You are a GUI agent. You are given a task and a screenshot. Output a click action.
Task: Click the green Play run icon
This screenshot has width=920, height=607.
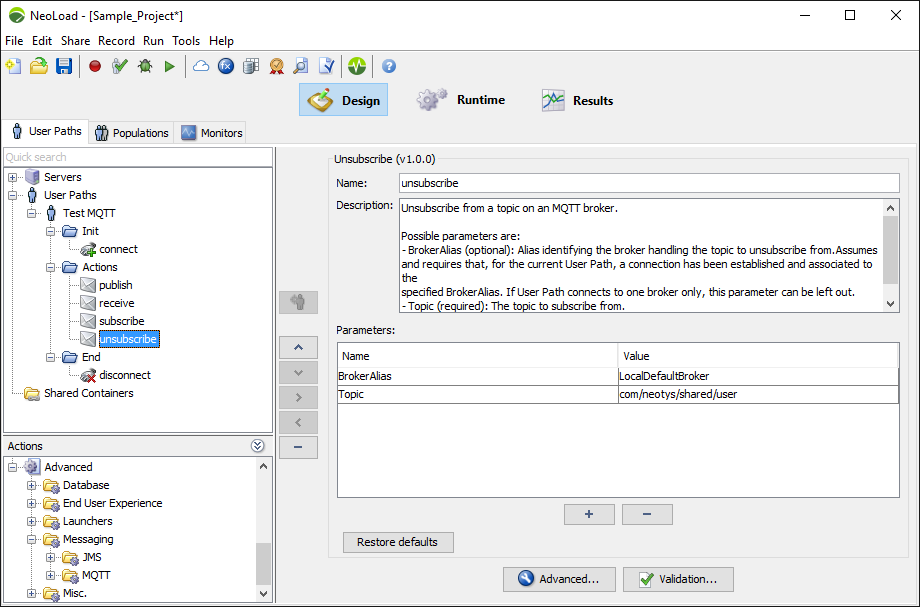click(x=170, y=66)
